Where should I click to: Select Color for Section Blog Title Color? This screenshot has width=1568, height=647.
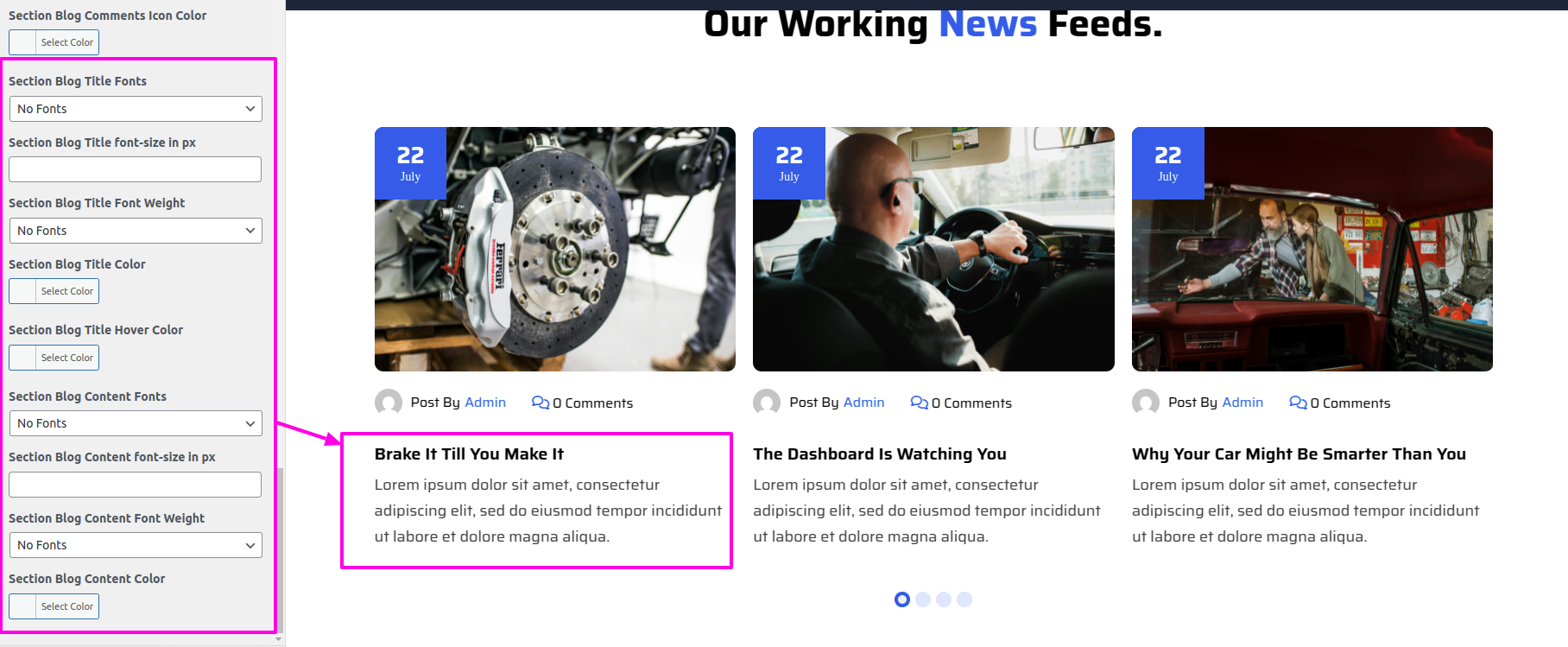(54, 291)
